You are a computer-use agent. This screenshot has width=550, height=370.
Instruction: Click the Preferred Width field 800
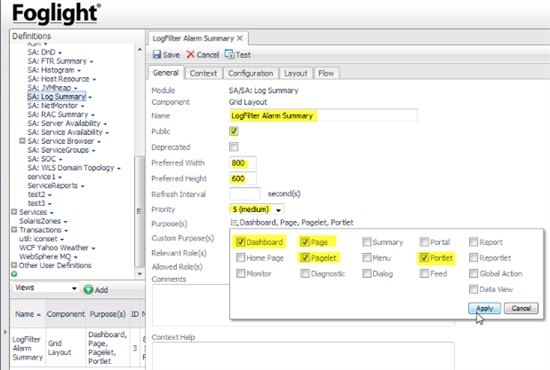click(x=243, y=163)
